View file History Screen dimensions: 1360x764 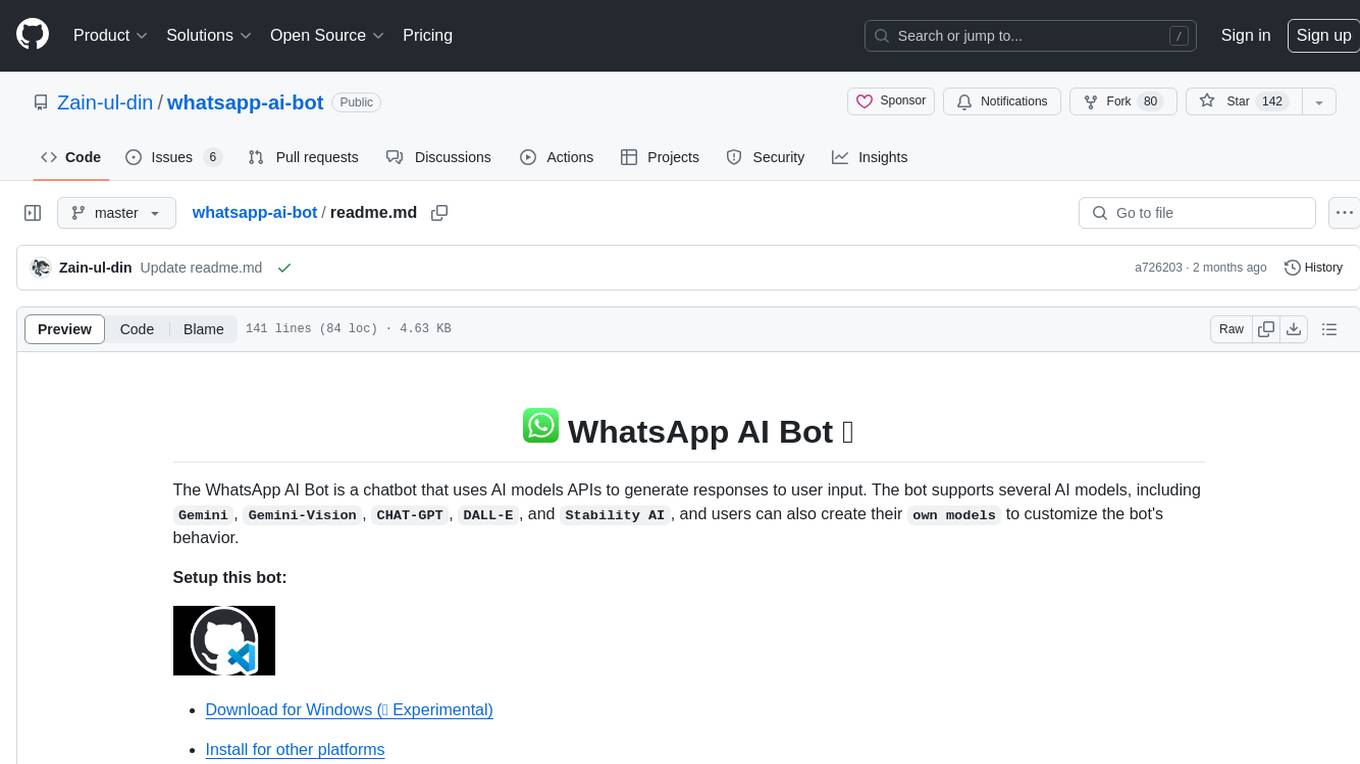(1313, 268)
